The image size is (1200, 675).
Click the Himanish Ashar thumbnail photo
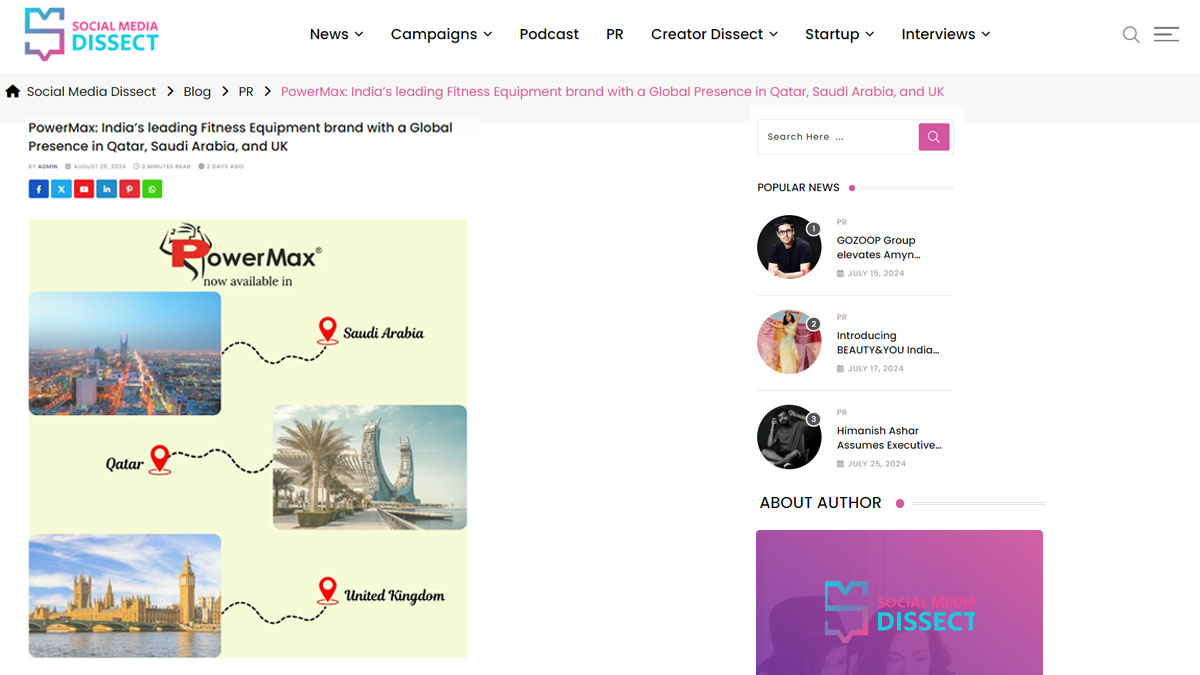[789, 437]
